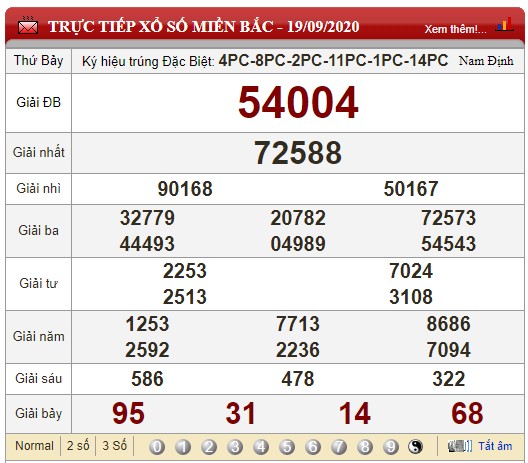Switch to 2 số view

coord(78,446)
